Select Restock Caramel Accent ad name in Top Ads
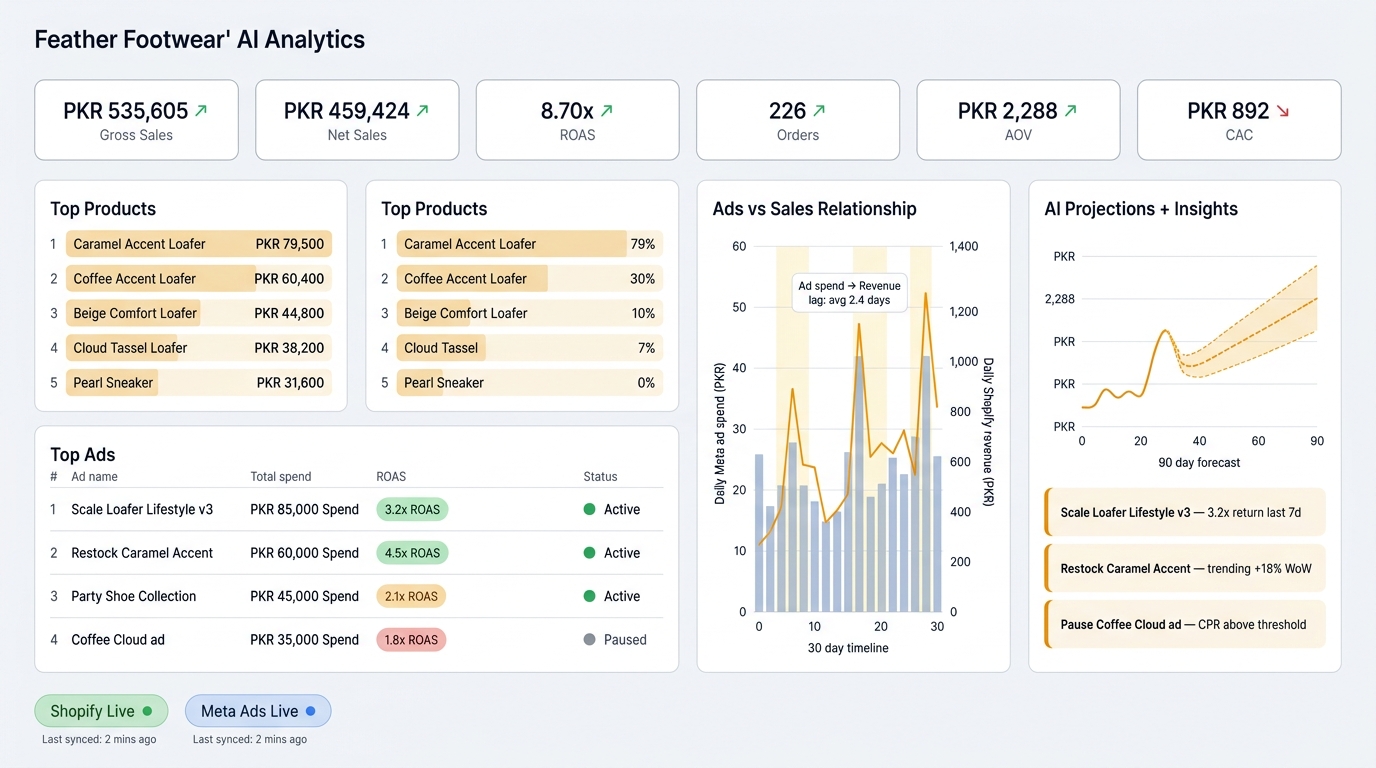The height and width of the screenshot is (768, 1376). pyautogui.click(x=142, y=553)
